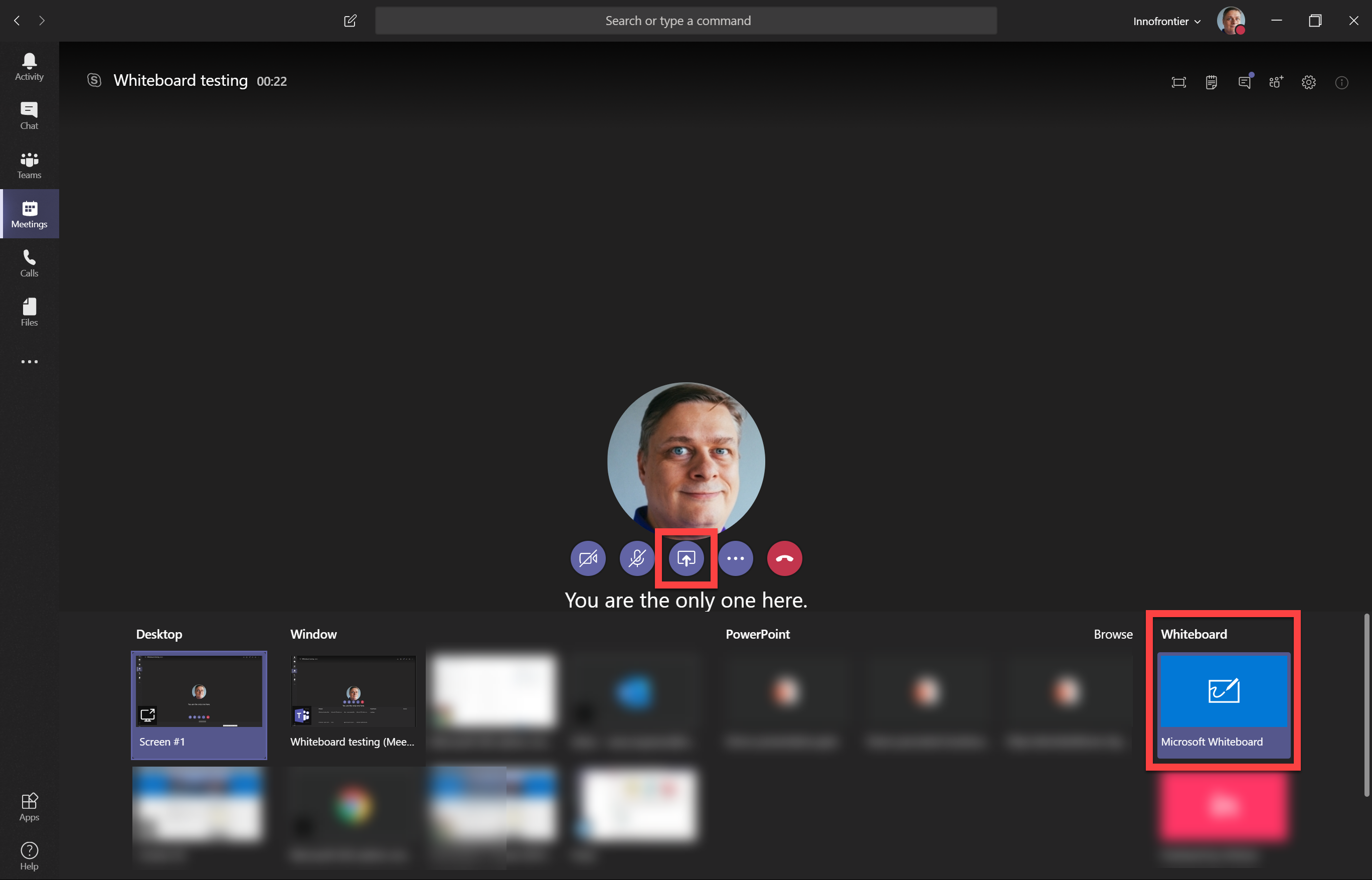The image size is (1372, 880).
Task: Open the Activity feed
Action: [x=29, y=66]
